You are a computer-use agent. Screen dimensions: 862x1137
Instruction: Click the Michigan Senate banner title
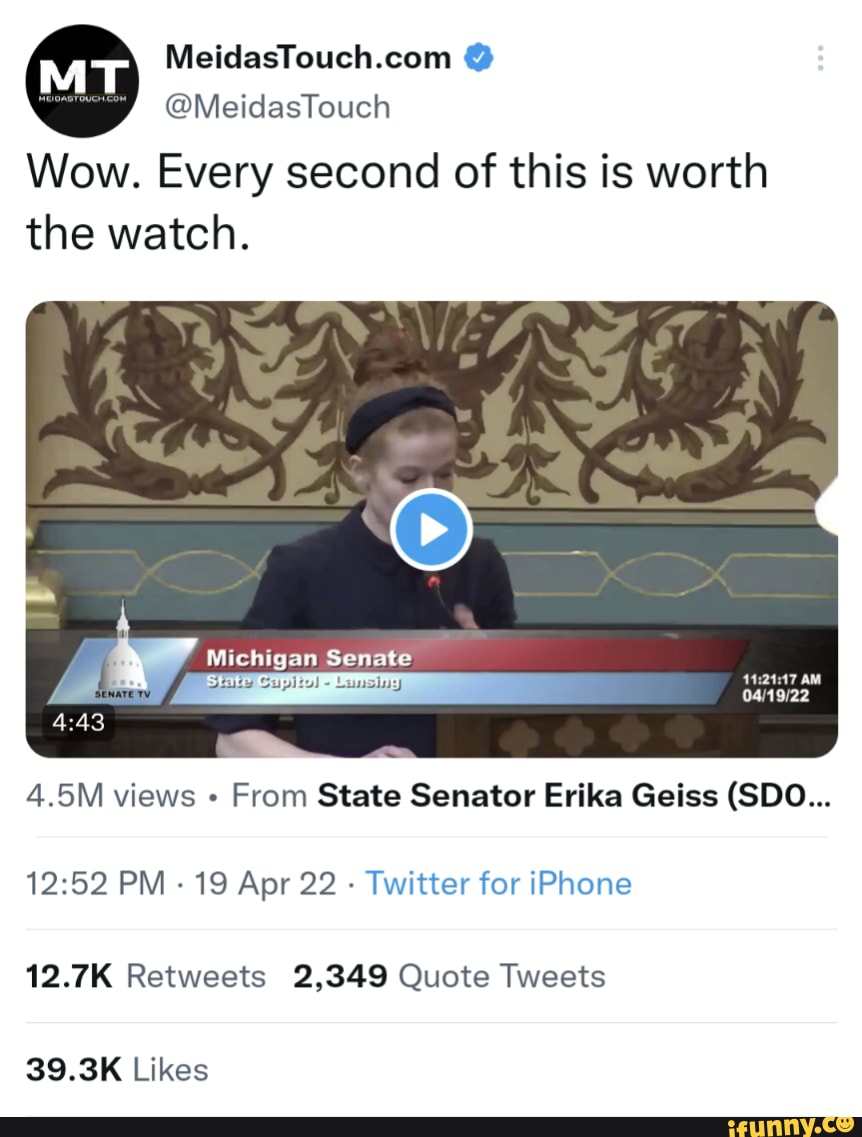coord(308,659)
